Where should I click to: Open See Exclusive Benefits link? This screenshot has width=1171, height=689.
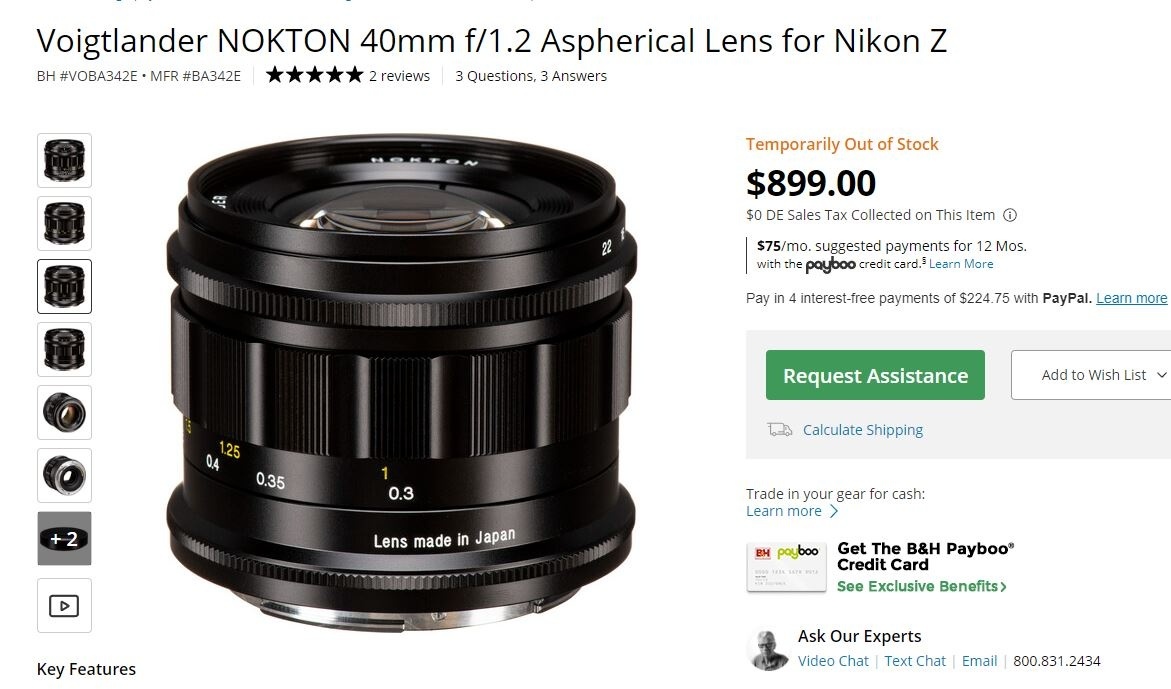(922, 586)
